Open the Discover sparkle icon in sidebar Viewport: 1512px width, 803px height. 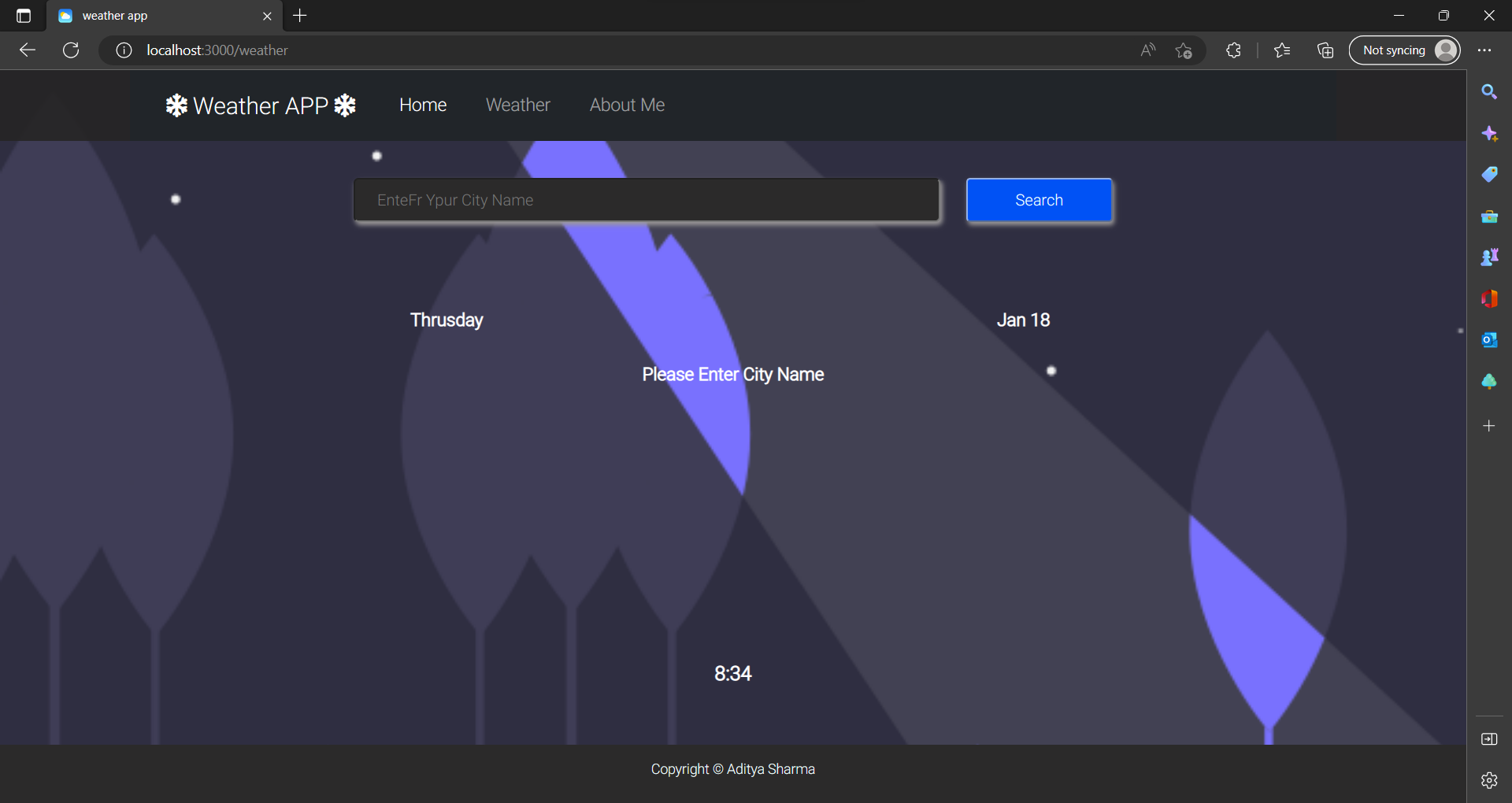click(1488, 134)
